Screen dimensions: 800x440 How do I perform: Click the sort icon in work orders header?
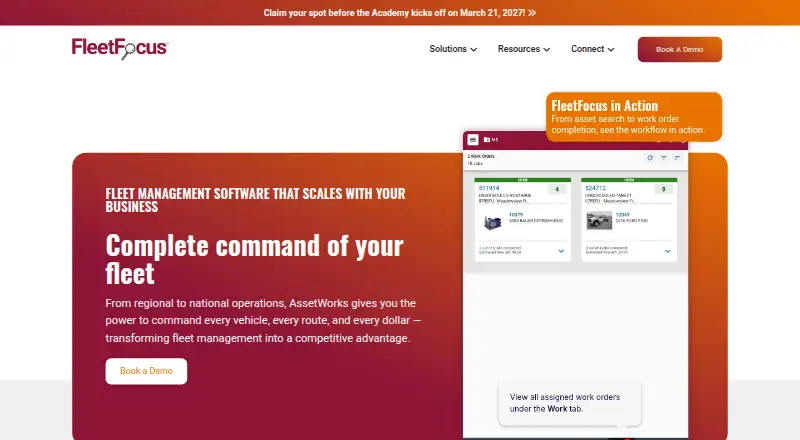(x=677, y=158)
